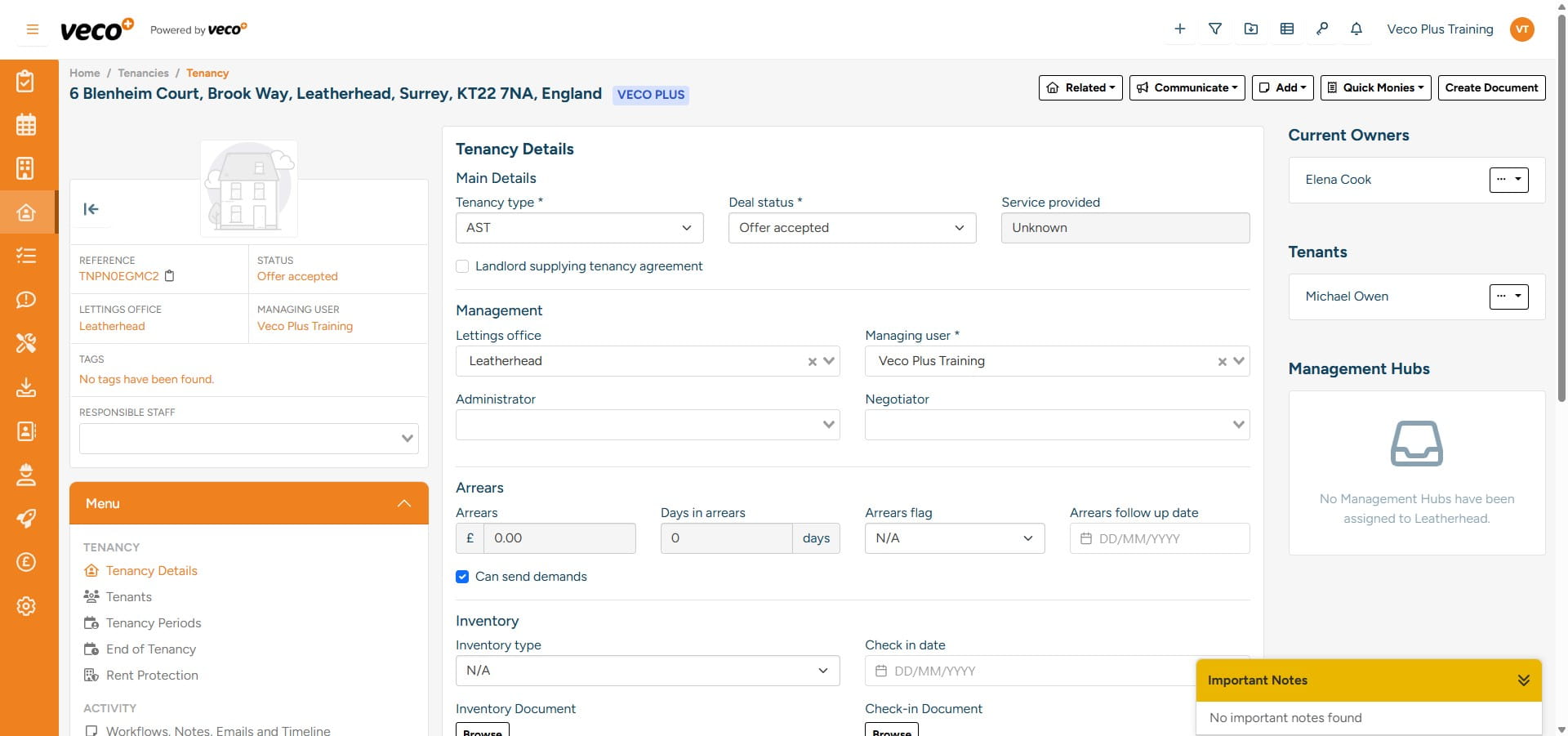Uncheck the Can send demands checkbox
This screenshot has height=736, width=1568.
pyautogui.click(x=462, y=577)
